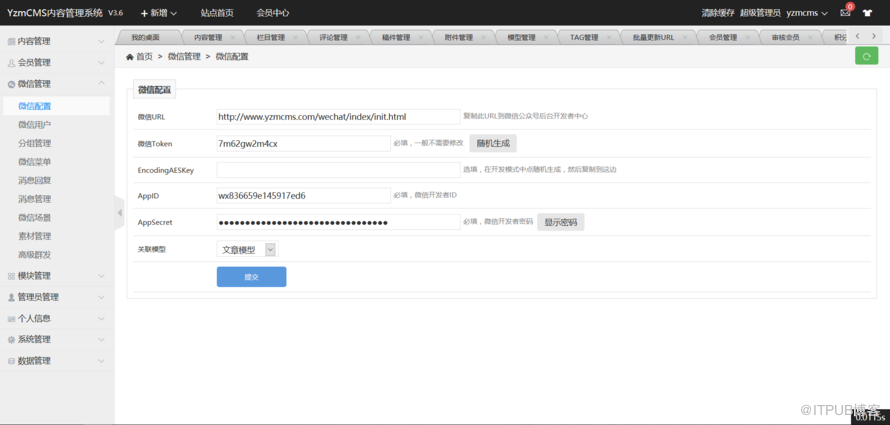
Task: Go to 站点首页 in top bar
Action: coord(217,12)
